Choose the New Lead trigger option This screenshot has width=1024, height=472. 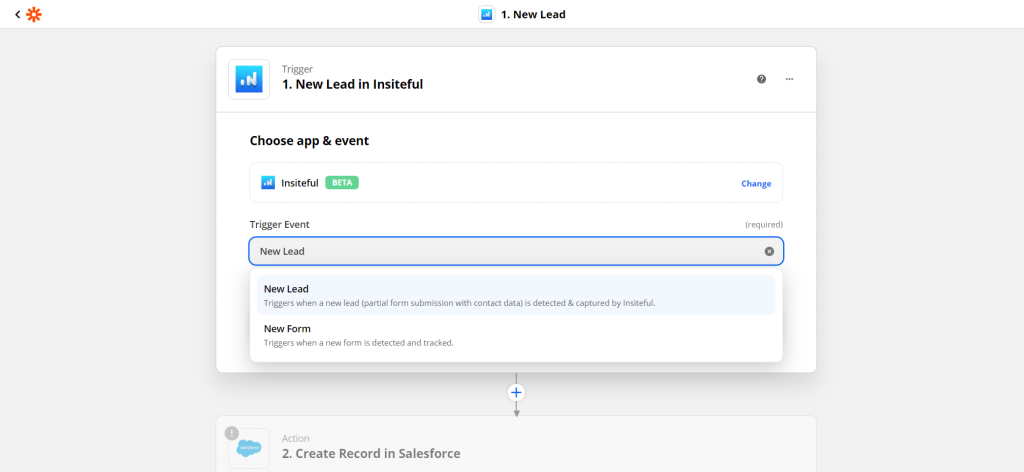coord(516,295)
